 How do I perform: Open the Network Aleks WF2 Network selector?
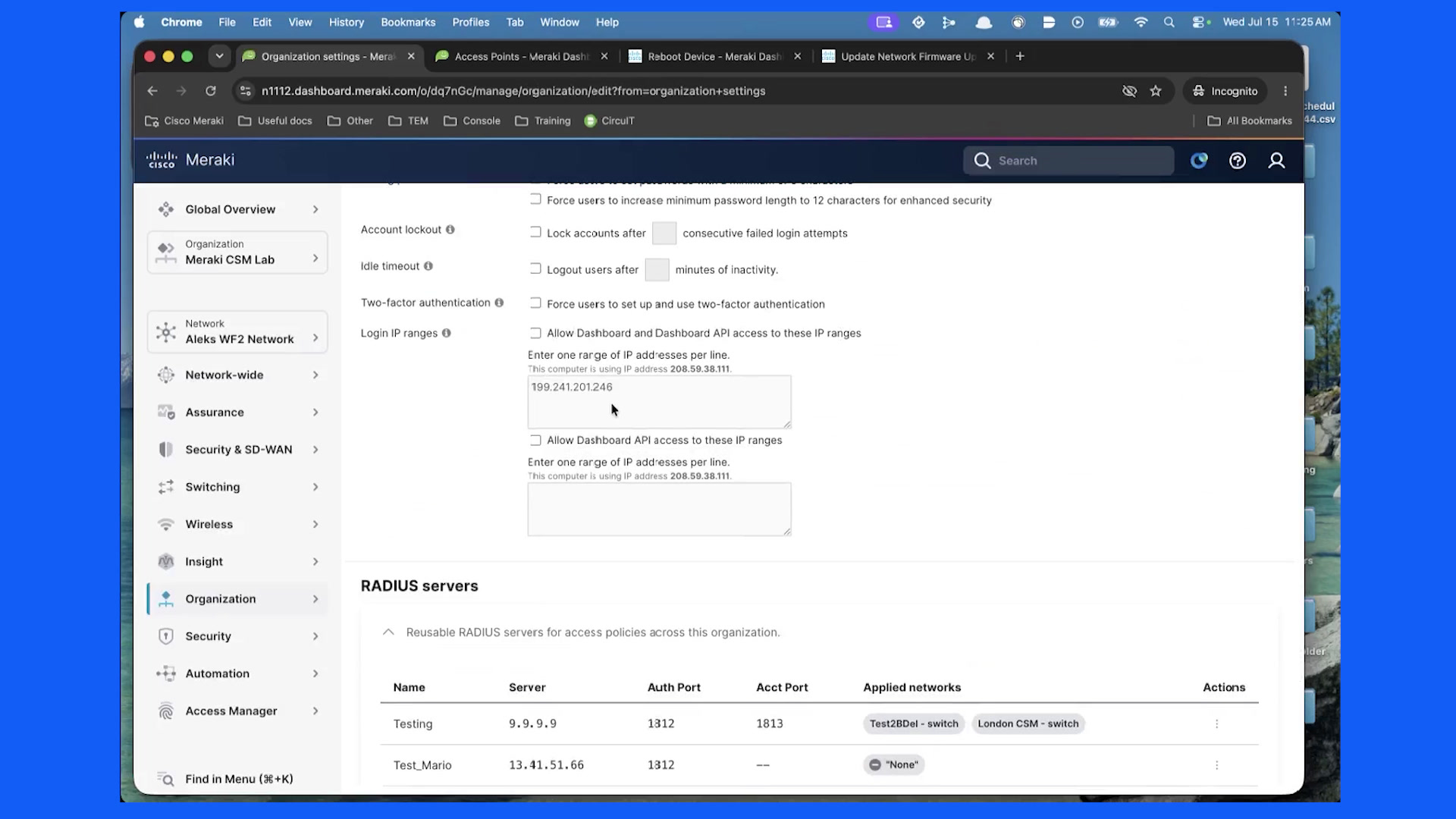(237, 332)
